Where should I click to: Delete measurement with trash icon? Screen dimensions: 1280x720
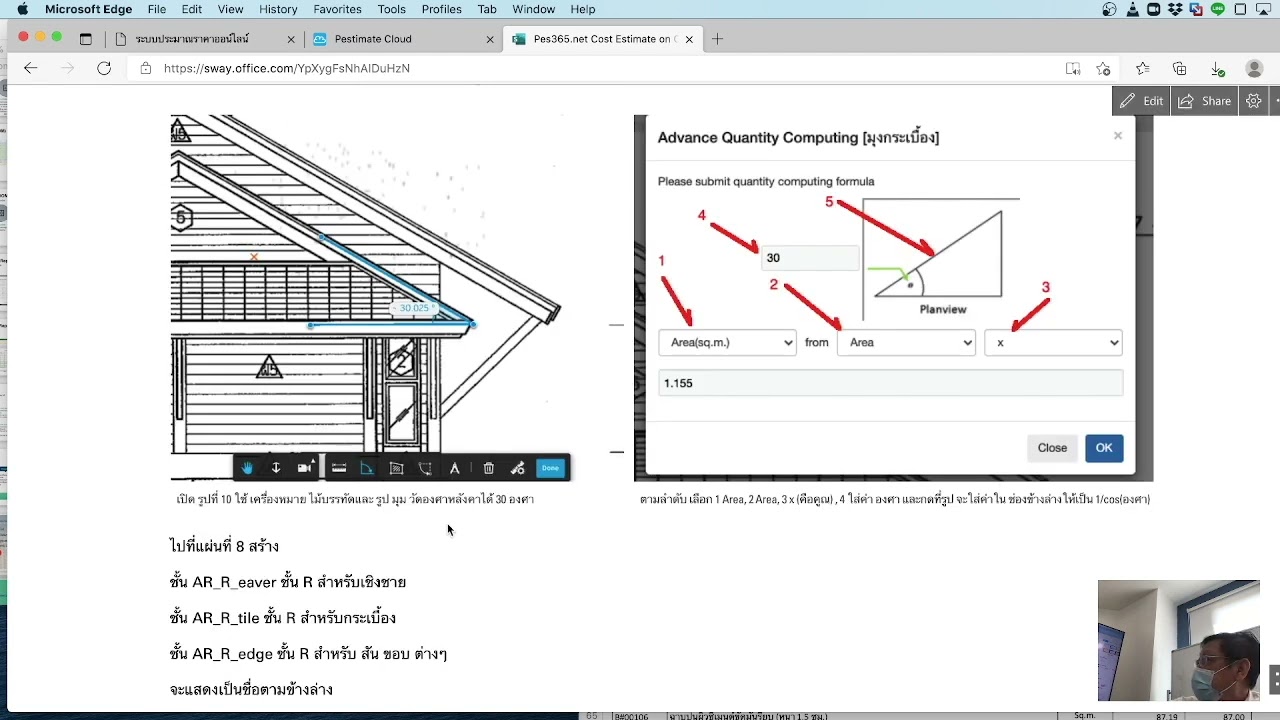[488, 468]
